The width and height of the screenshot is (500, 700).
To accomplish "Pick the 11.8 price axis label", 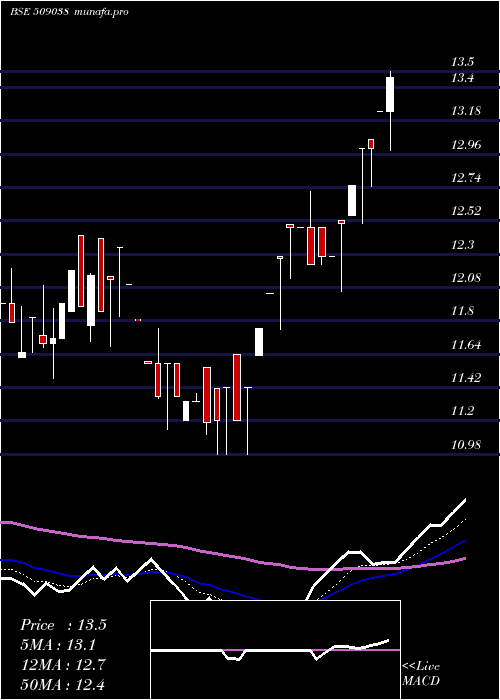I will 462,311.
